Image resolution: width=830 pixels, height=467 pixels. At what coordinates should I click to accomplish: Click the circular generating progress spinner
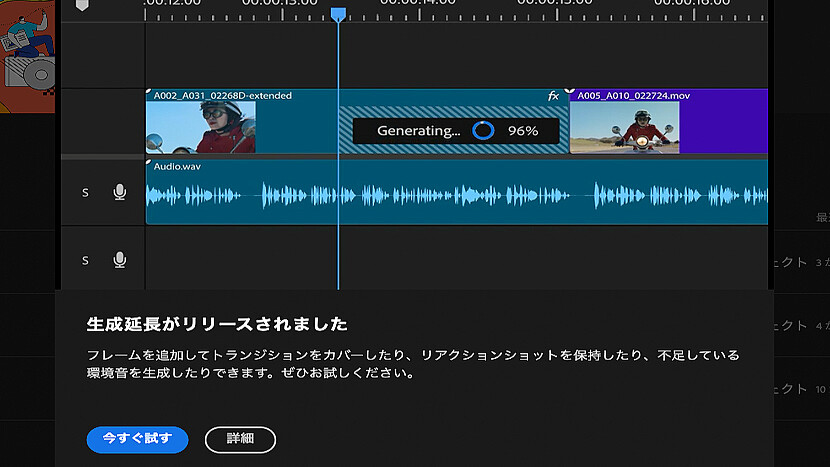(483, 131)
